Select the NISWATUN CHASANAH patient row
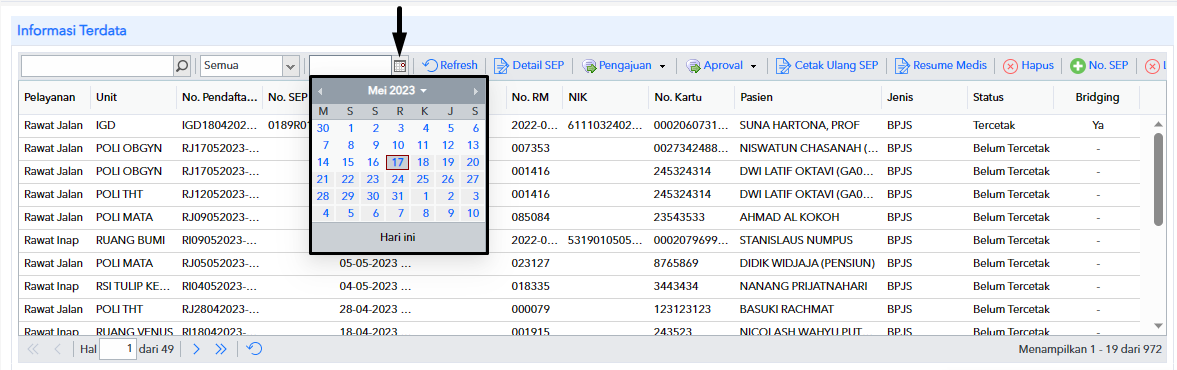The image size is (1177, 370). 579,149
